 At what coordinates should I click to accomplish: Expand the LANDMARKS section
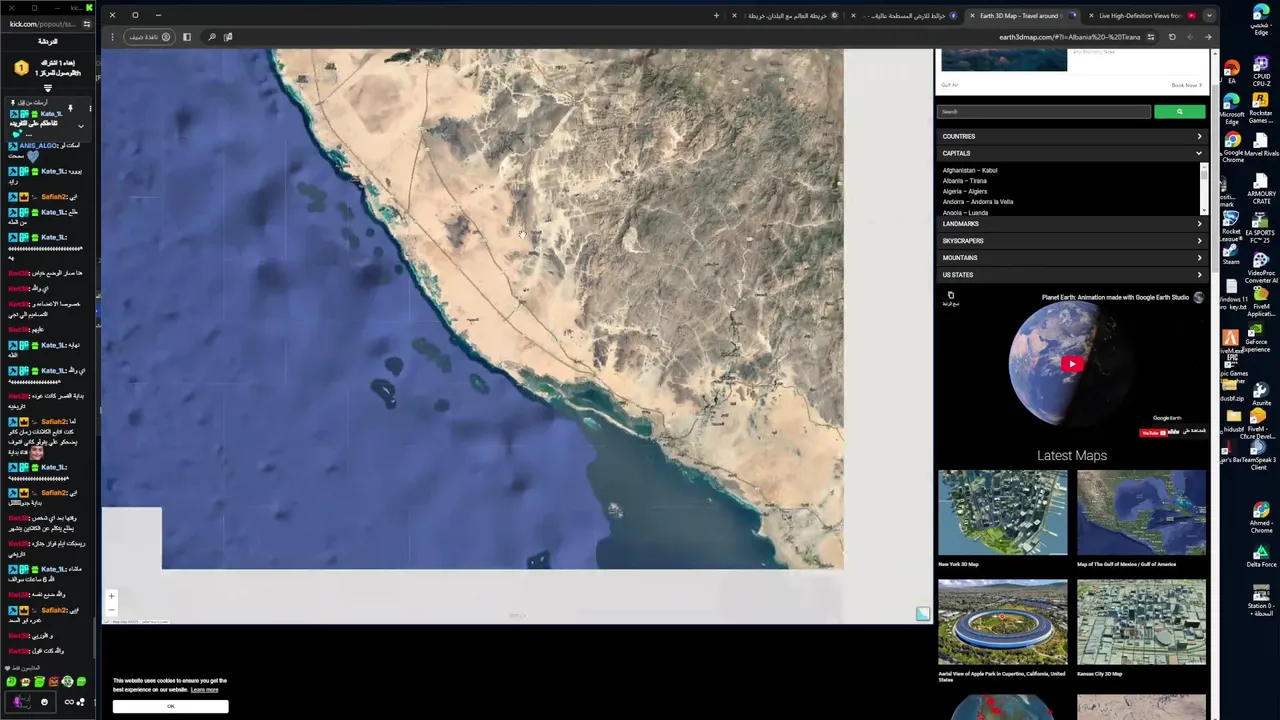(x=1071, y=224)
